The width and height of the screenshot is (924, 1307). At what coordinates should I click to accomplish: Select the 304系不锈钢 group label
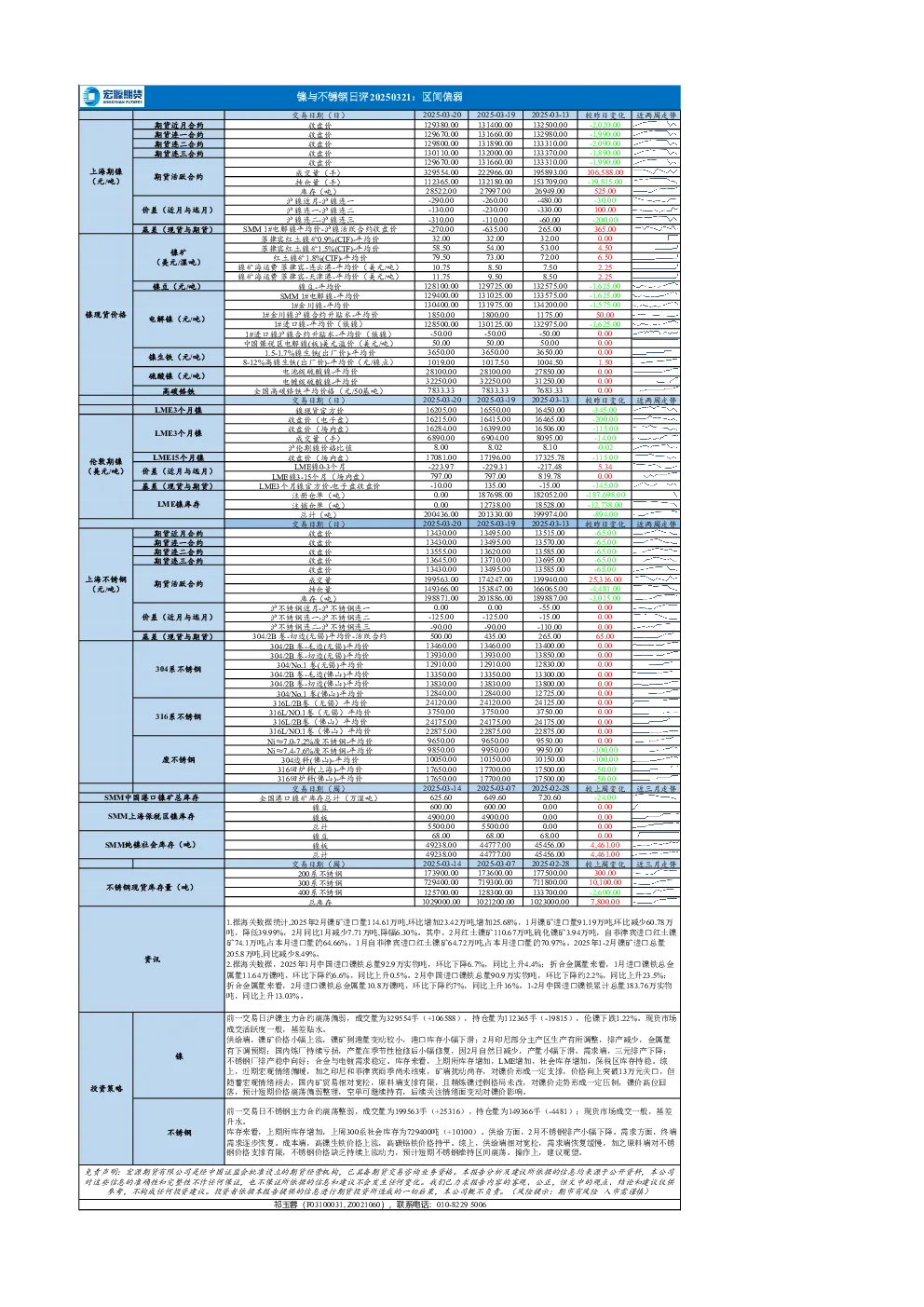point(178,669)
